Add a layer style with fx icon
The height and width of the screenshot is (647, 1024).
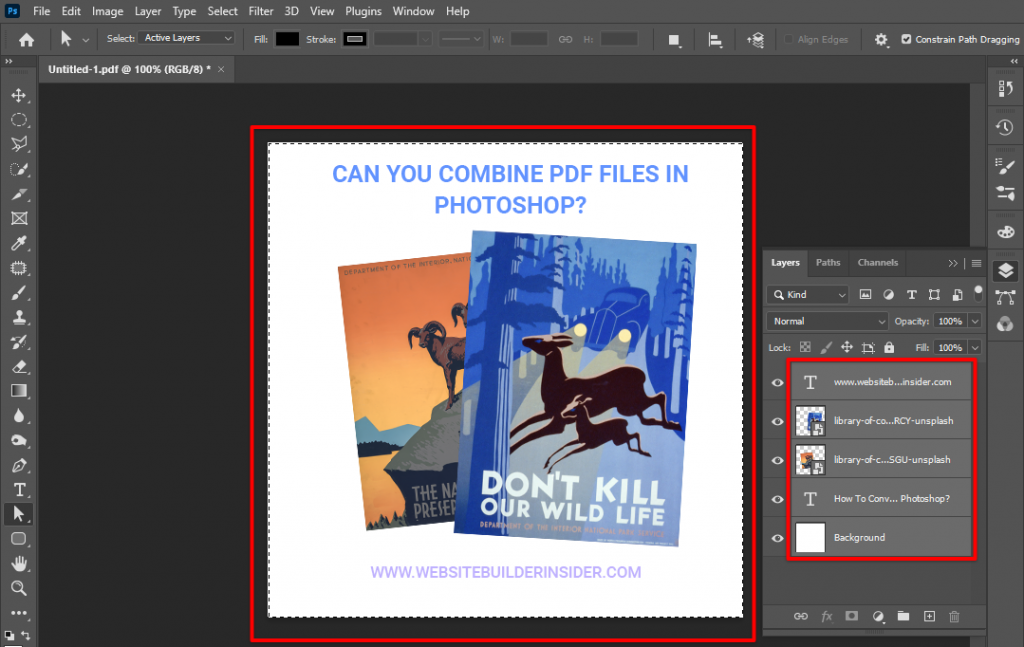827,616
